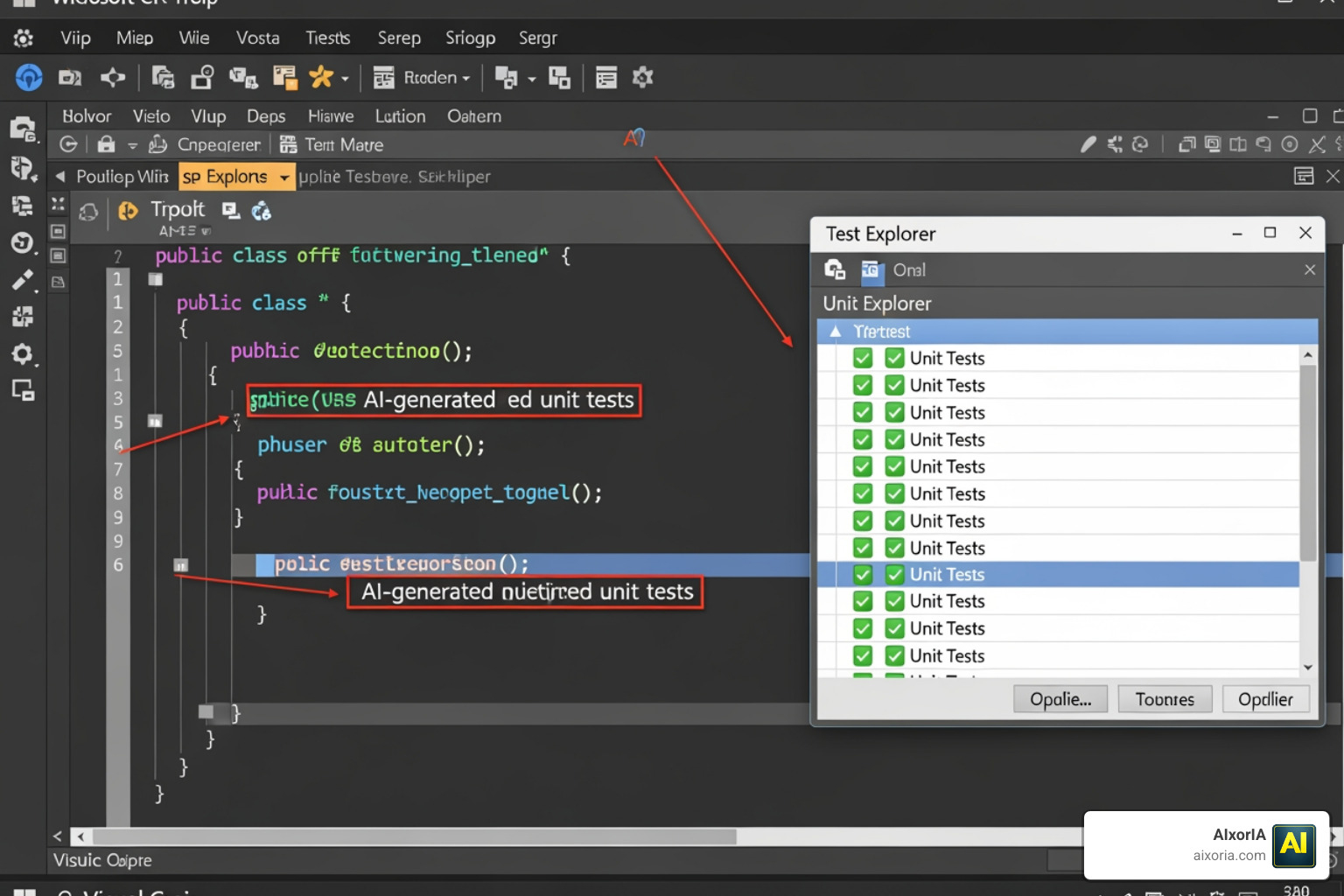
Task: Open the Miep menu
Action: click(x=134, y=38)
